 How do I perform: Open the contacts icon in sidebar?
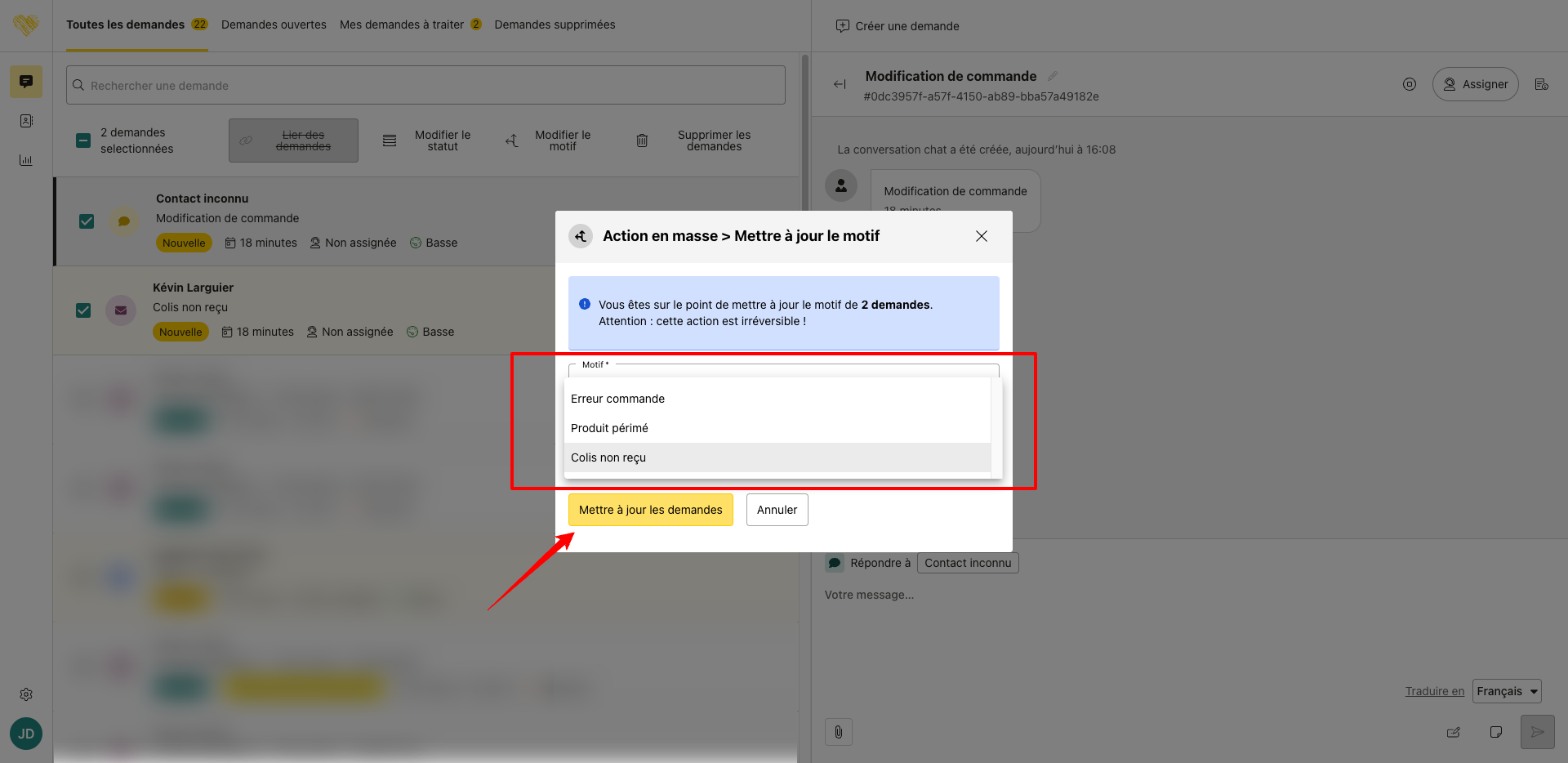[x=26, y=121]
